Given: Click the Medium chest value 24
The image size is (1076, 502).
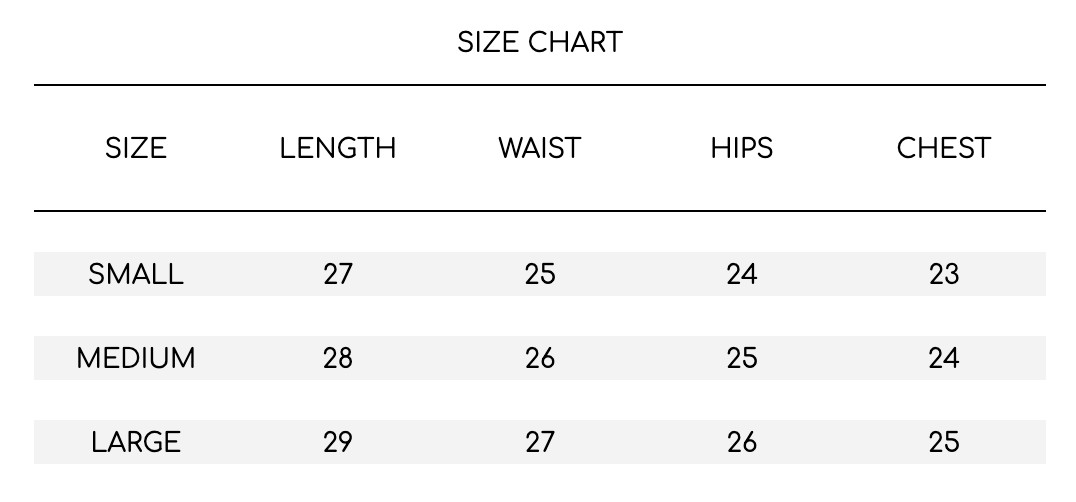Looking at the screenshot, I should 944,359.
